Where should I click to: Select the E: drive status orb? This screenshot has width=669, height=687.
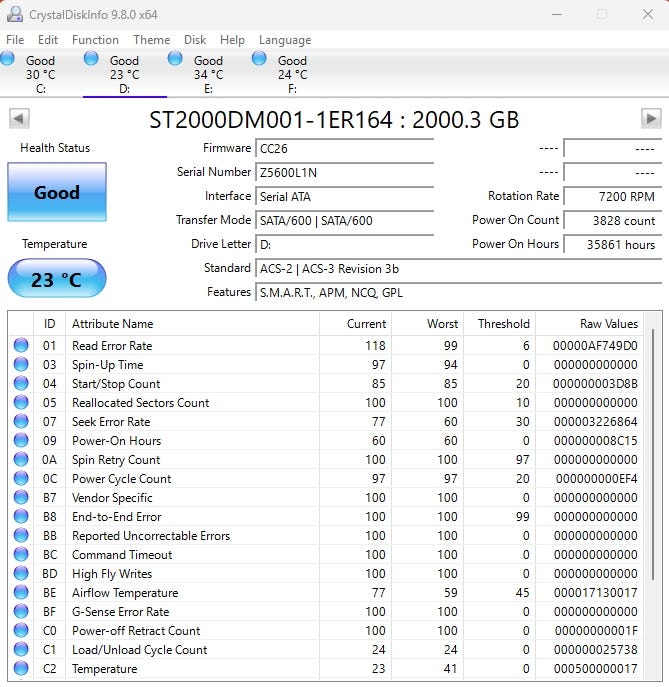(175, 58)
